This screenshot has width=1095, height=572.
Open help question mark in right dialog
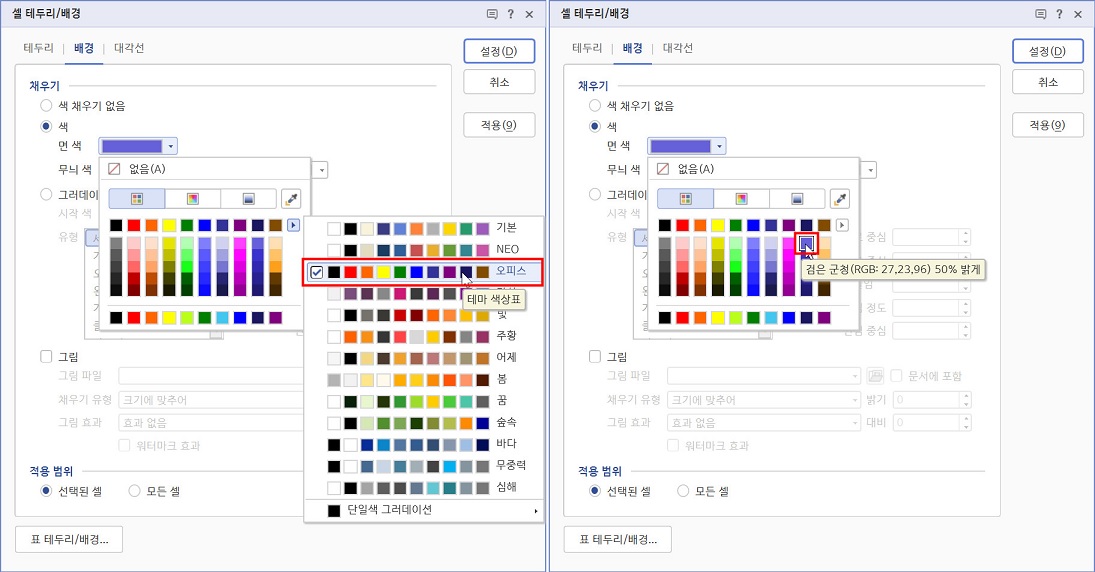pyautogui.click(x=1059, y=14)
